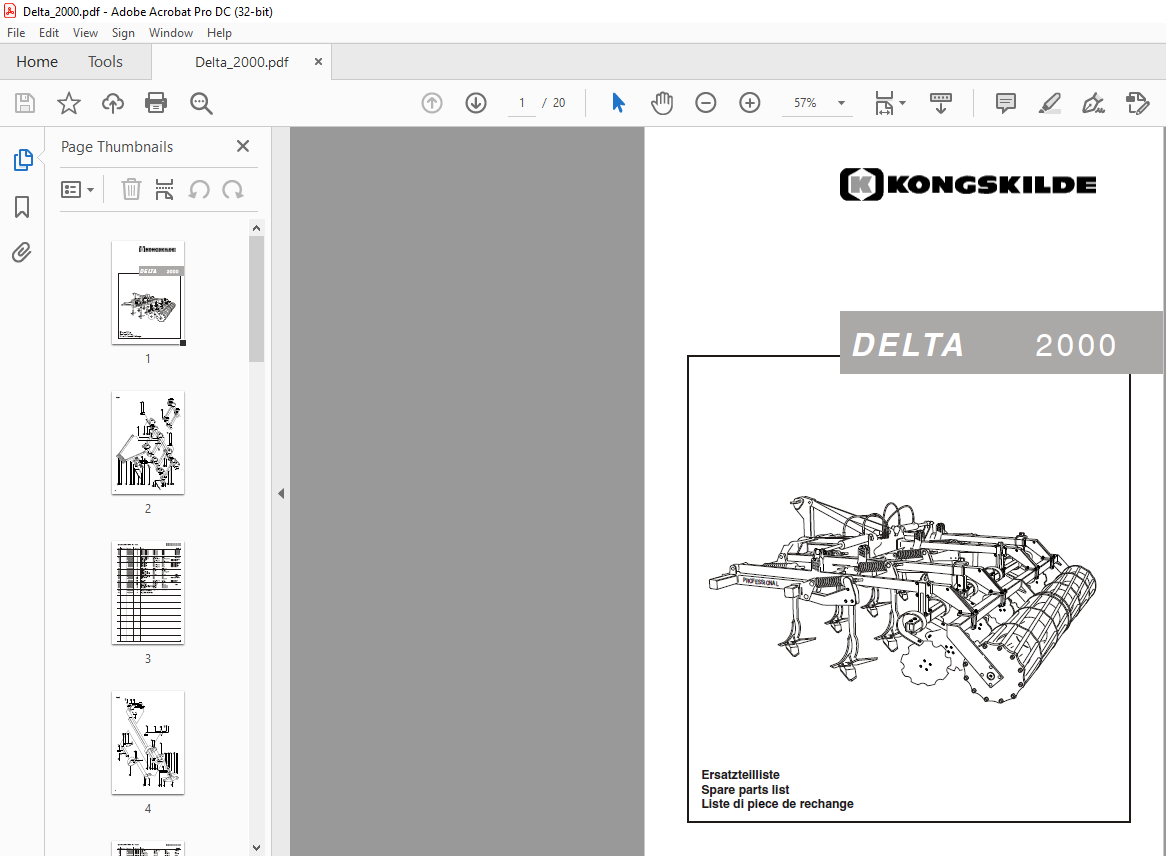
Task: Click the send/share file icon
Action: click(x=1138, y=103)
